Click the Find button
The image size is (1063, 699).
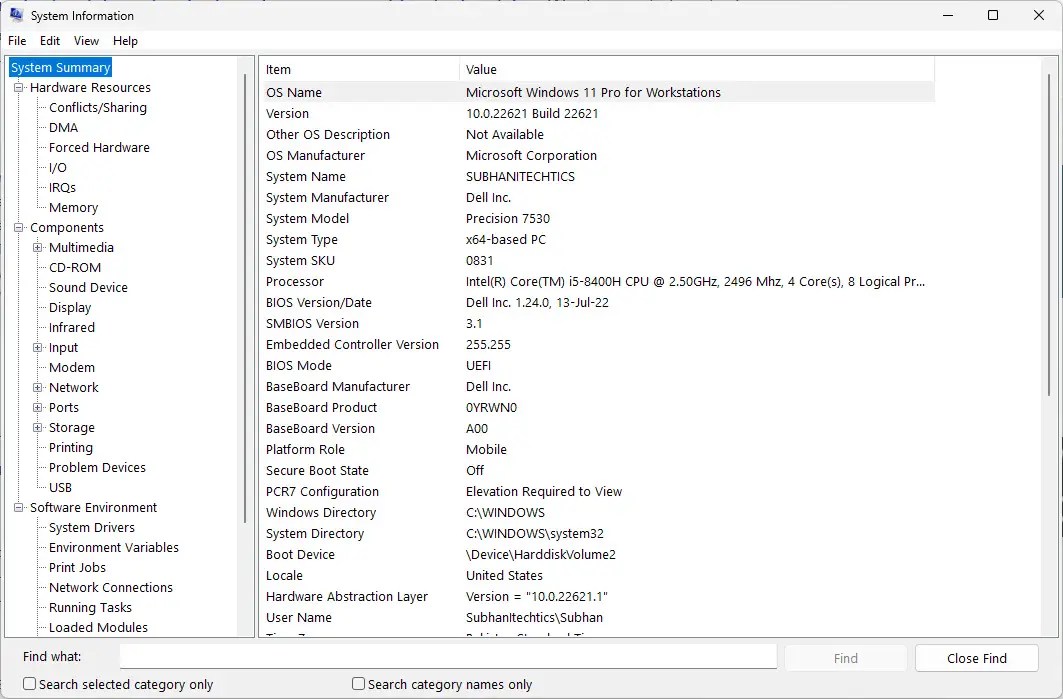[x=845, y=658]
